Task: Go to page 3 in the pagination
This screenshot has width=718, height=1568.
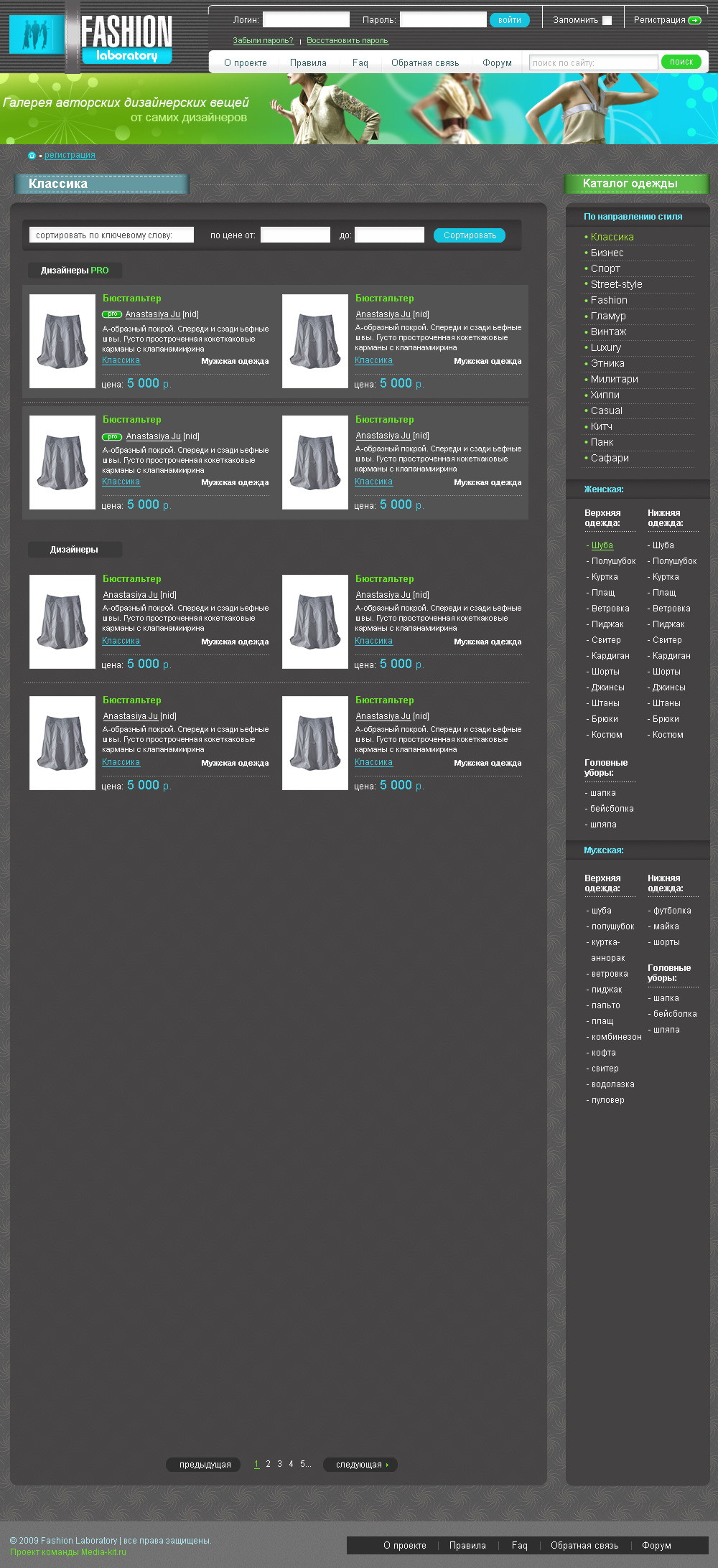Action: [x=279, y=1464]
